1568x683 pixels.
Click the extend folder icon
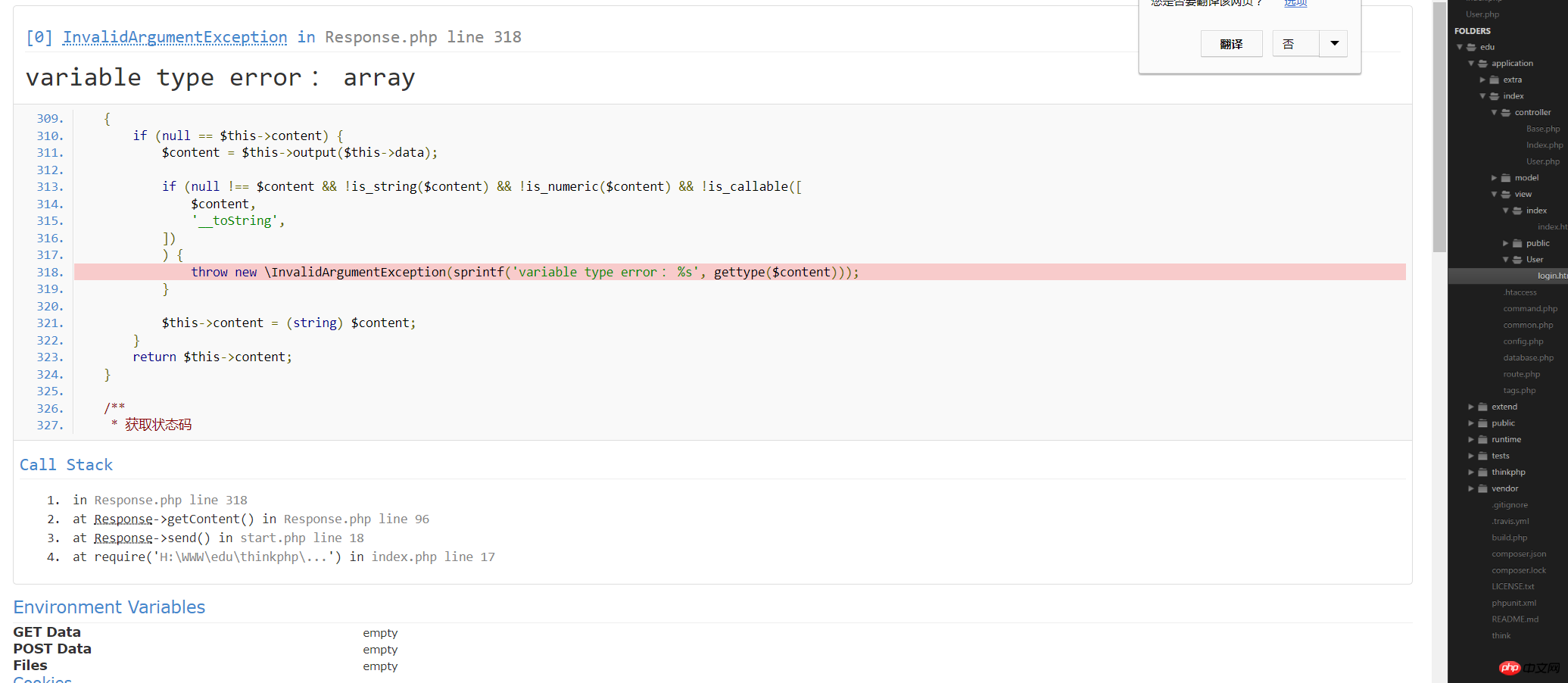(1483, 407)
